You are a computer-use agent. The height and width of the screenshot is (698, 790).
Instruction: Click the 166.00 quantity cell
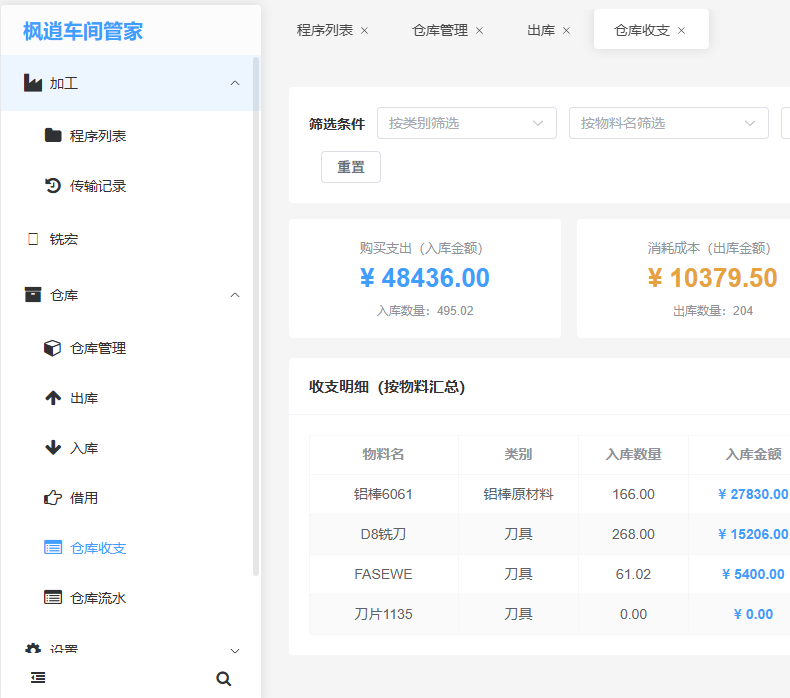tap(633, 494)
